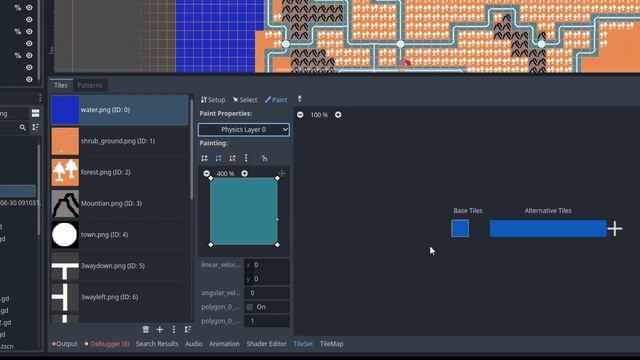Click the FileSystem sort files icon
This screenshot has width=640, height=360.
click(x=36, y=127)
